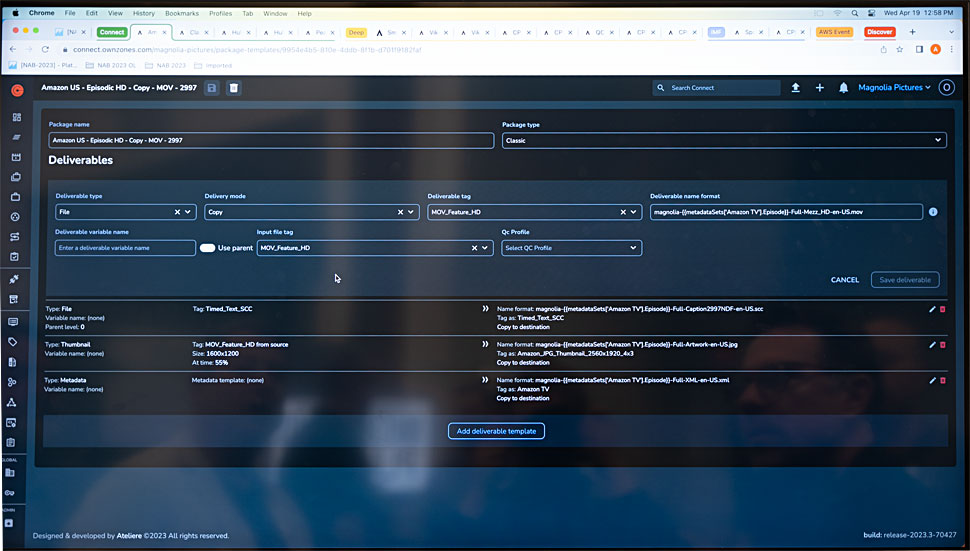
Task: Open the dashboard grid icon in sidebar
Action: coord(17,117)
